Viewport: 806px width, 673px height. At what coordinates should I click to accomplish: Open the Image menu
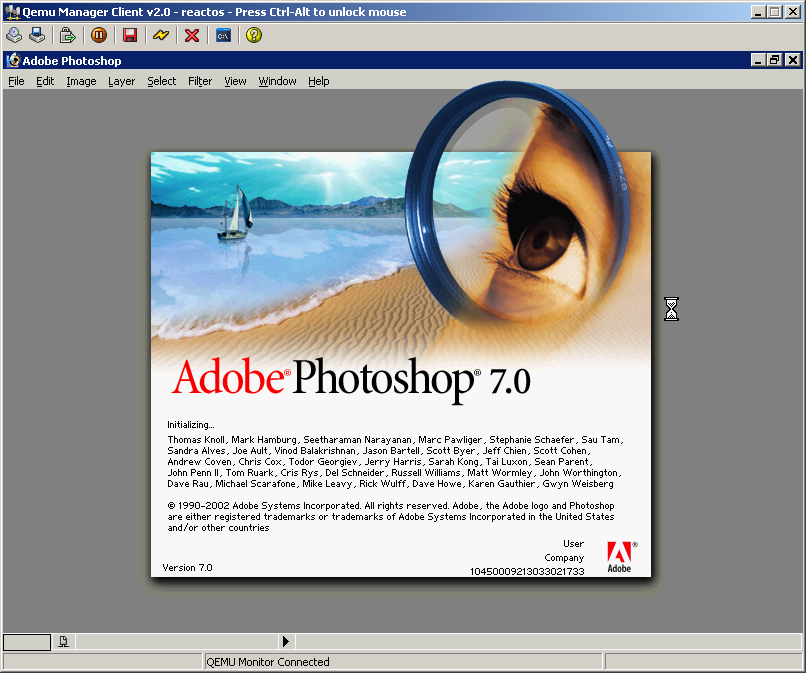coord(81,81)
